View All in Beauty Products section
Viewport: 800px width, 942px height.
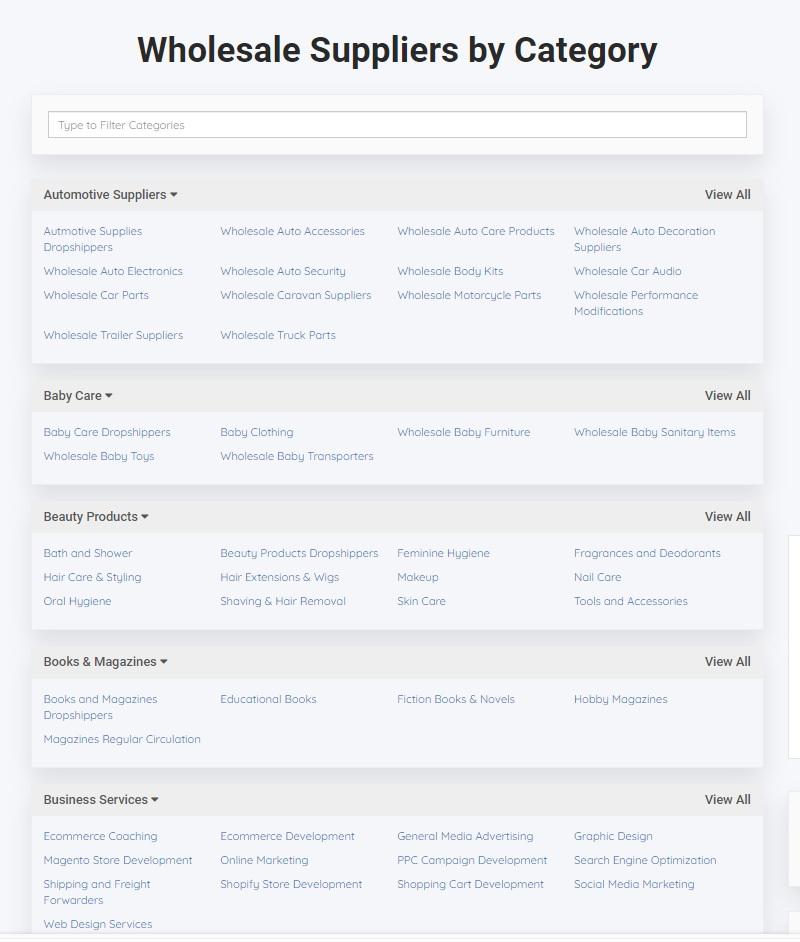click(727, 517)
